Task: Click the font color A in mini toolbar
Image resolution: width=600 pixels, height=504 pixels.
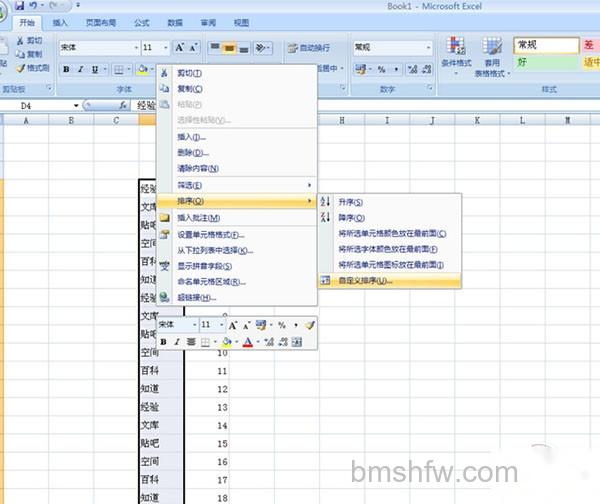Action: (248, 342)
